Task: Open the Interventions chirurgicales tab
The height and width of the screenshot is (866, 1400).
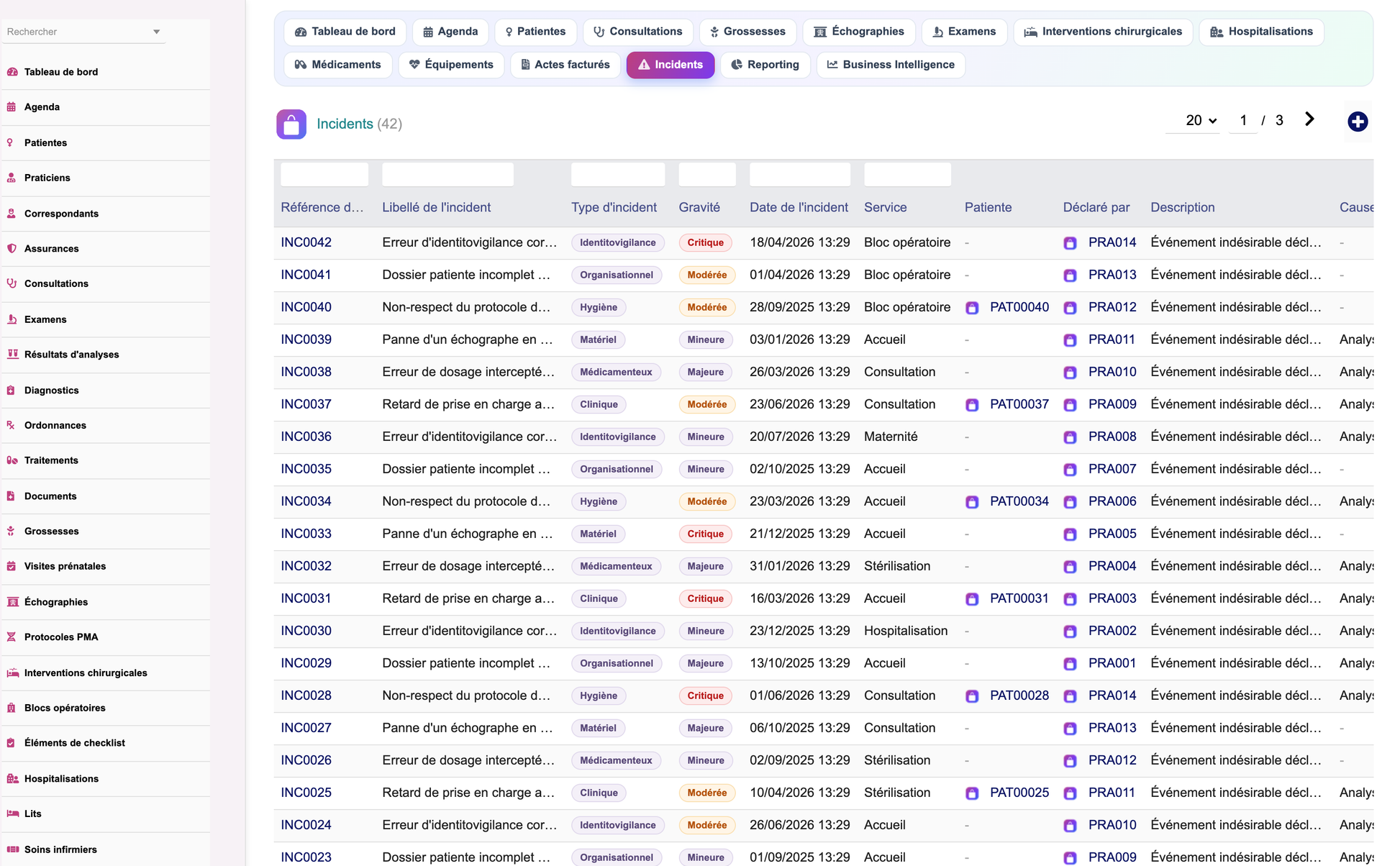Action: pyautogui.click(x=1103, y=32)
